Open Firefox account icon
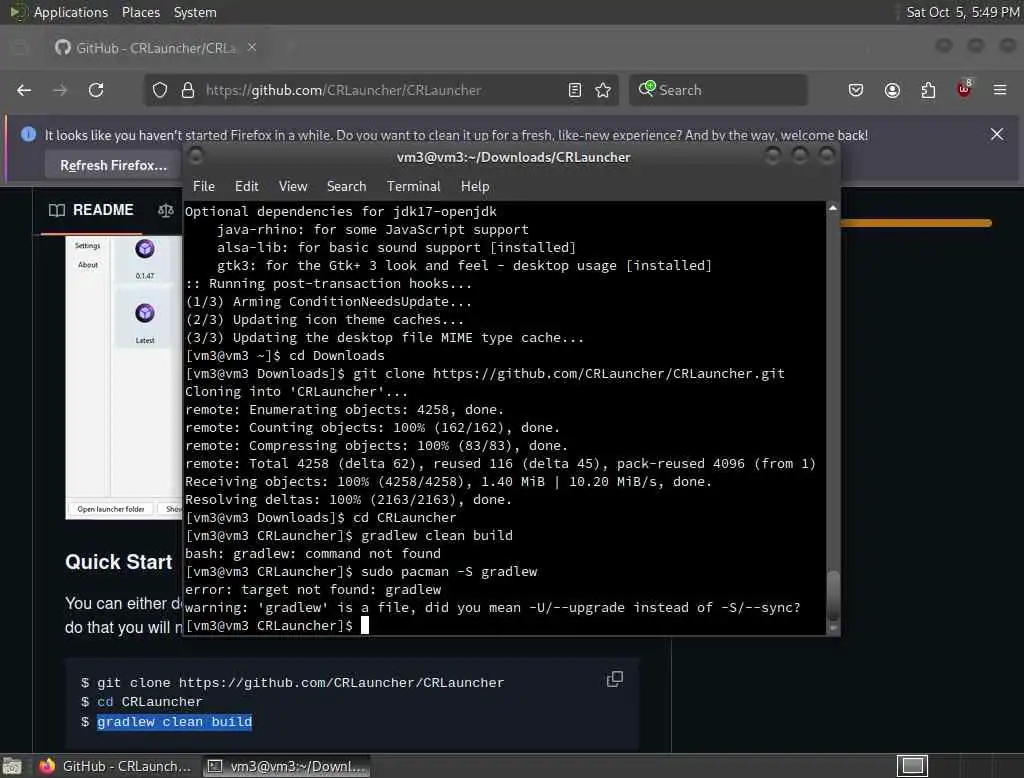Viewport: 1024px width, 778px height. 892,90
